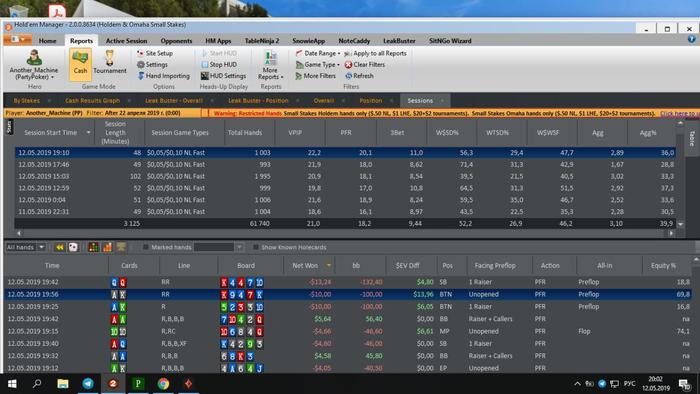The image size is (700, 394).
Task: Clear Filters
Action: click(x=365, y=64)
